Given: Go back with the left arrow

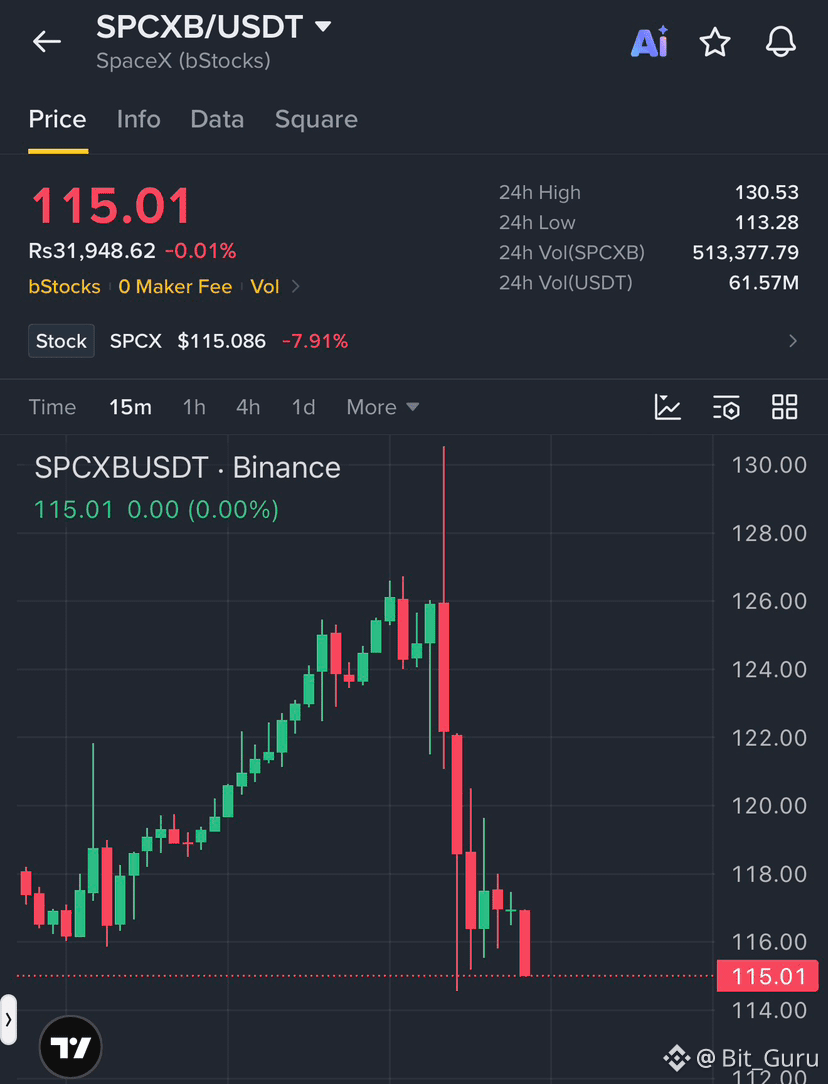Looking at the screenshot, I should pos(46,41).
